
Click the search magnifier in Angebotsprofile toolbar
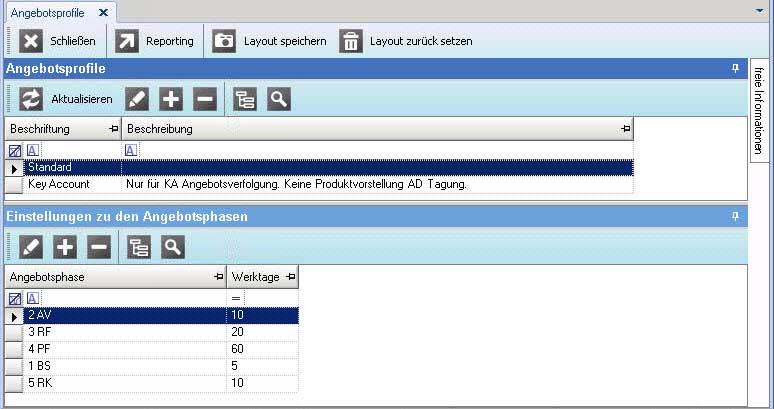coord(279,98)
